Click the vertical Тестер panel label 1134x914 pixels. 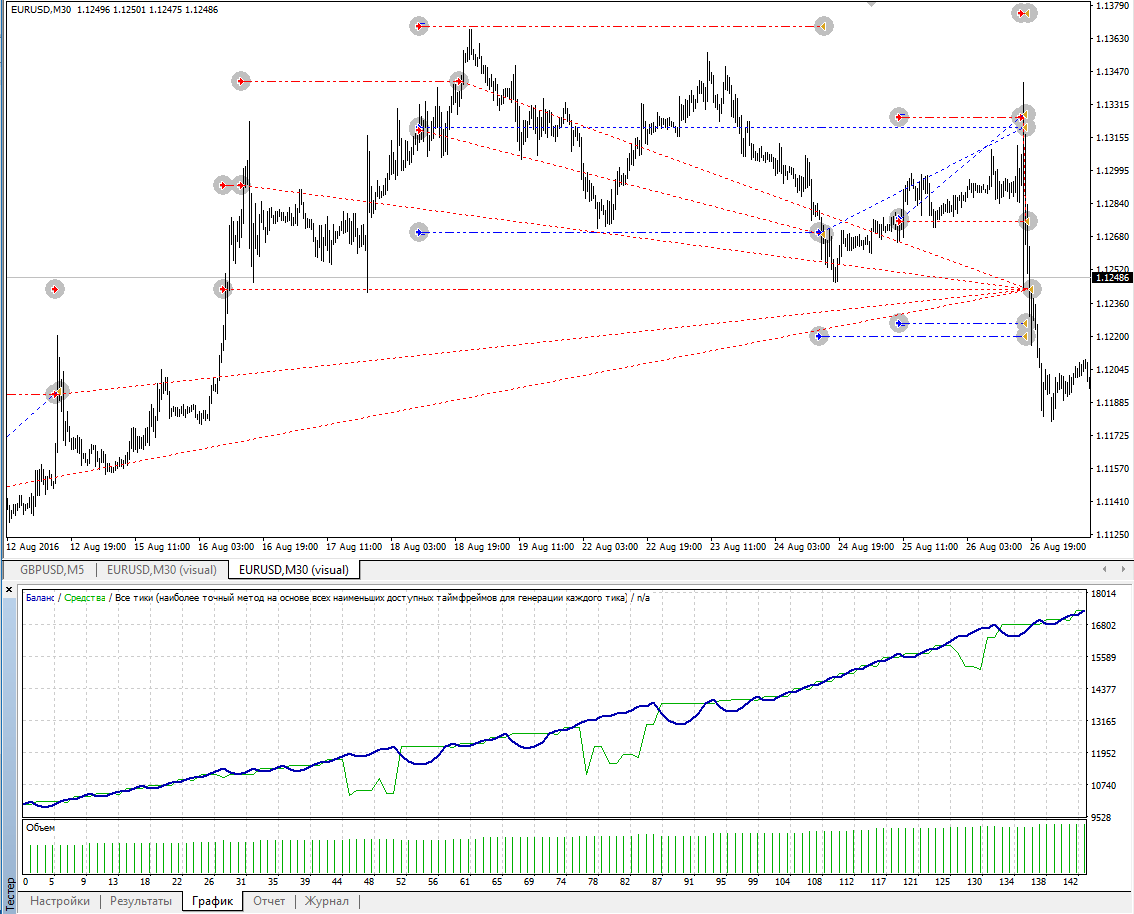point(9,894)
